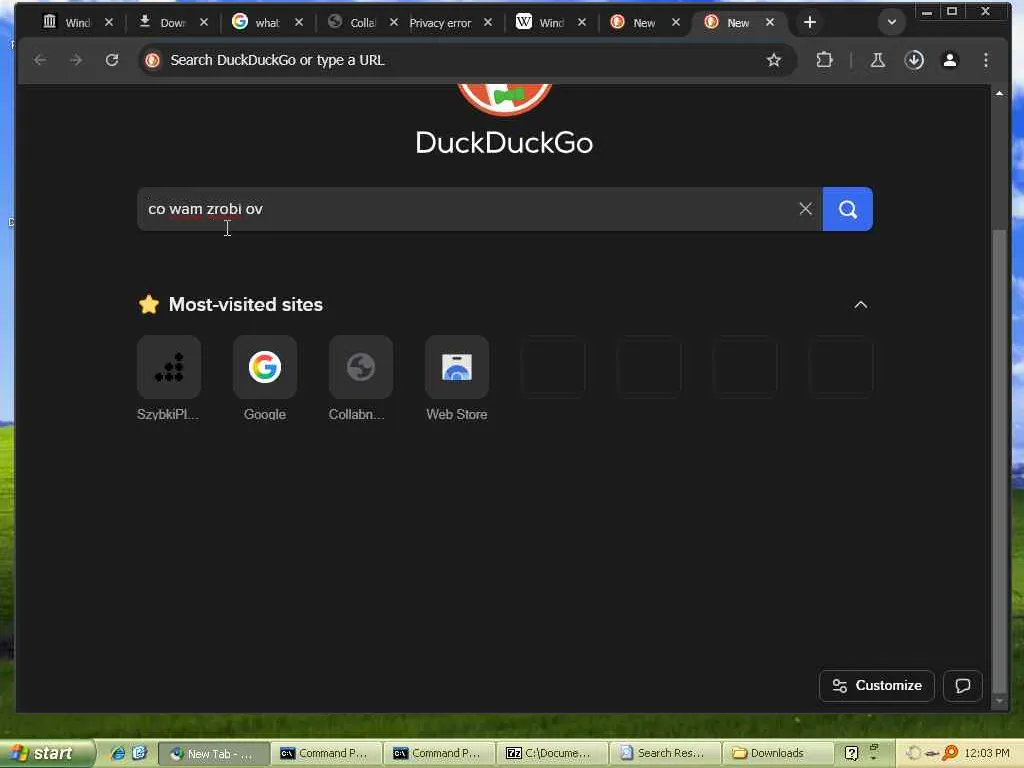The width and height of the screenshot is (1024, 768).
Task: Open the profile avatar icon
Action: coord(950,60)
